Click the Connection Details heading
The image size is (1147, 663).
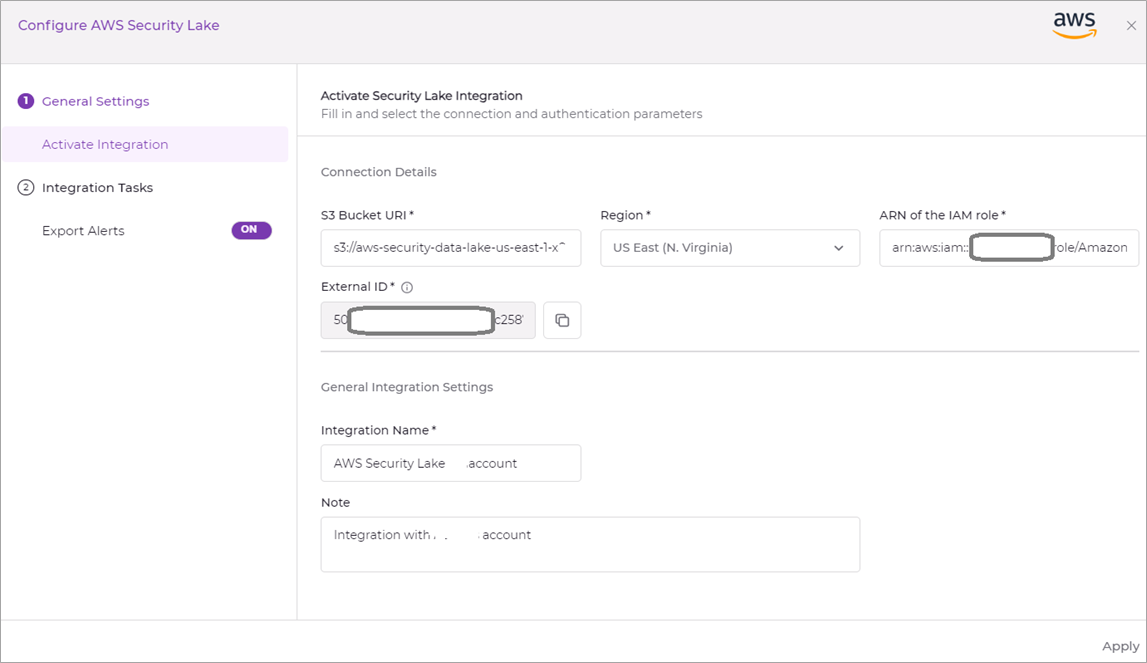coord(378,172)
